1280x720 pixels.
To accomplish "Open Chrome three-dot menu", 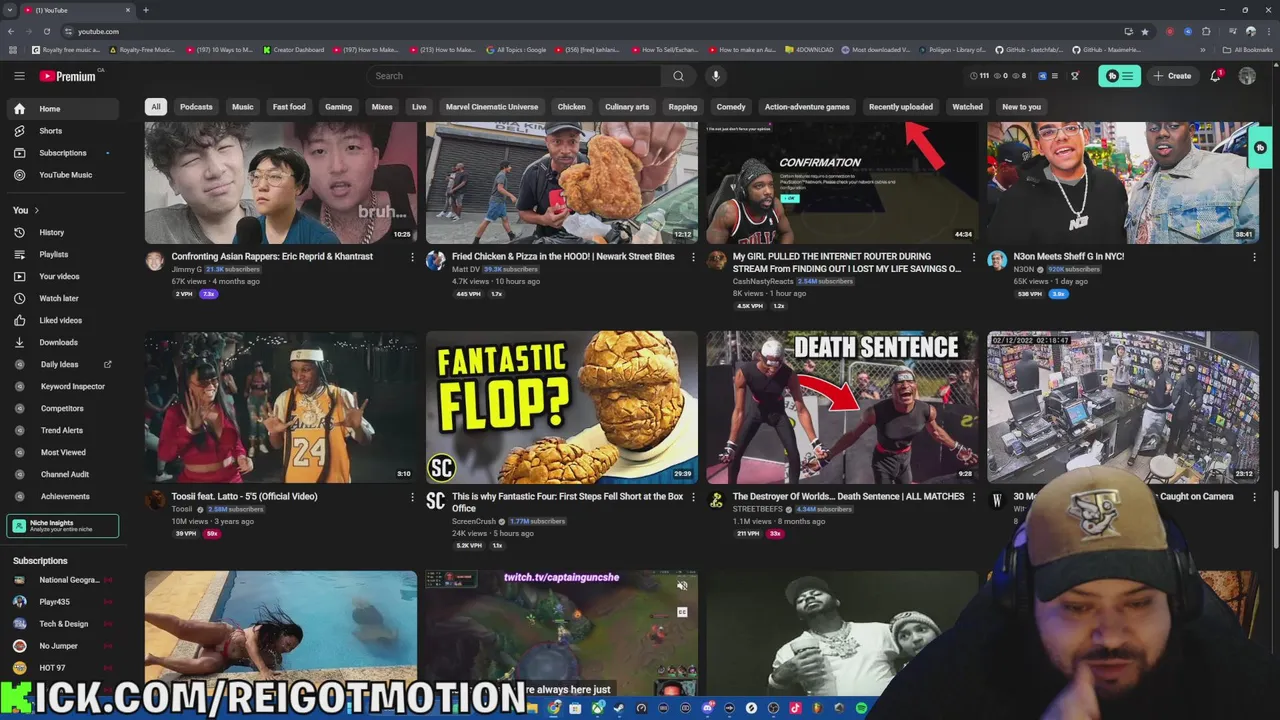I will 1267,31.
